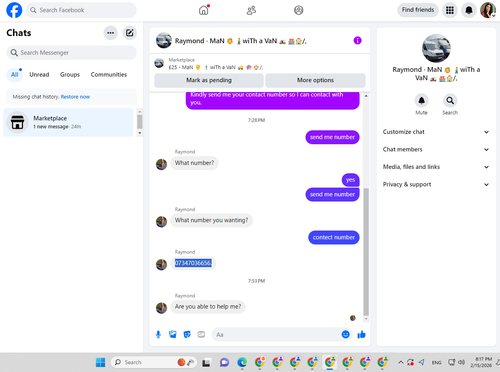Click message 'What number?'
Viewport: 500px width, 372px height.
(194, 163)
